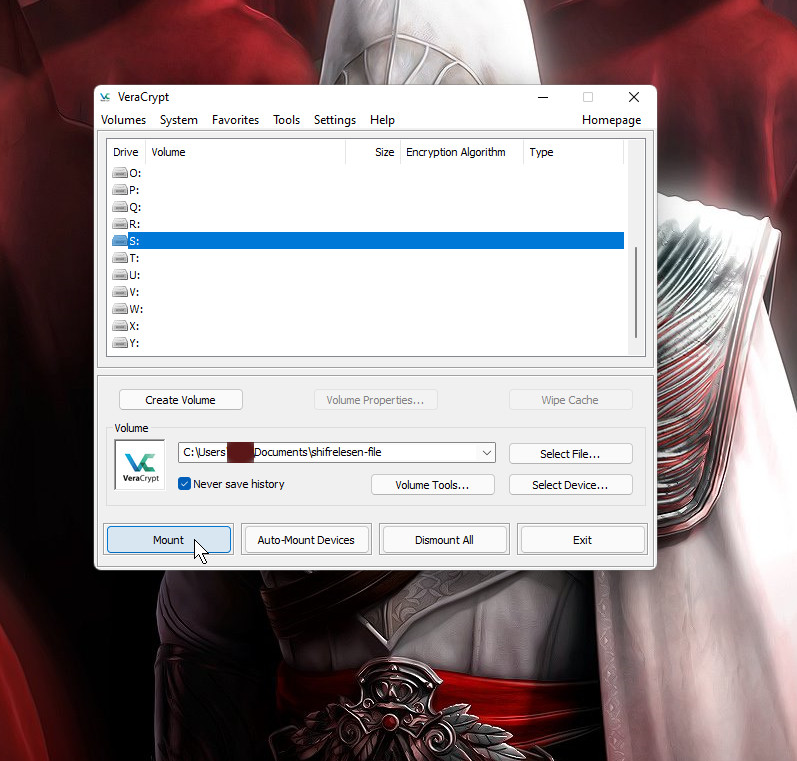797x761 pixels.
Task: Open Volume Tools... button
Action: pos(433,484)
